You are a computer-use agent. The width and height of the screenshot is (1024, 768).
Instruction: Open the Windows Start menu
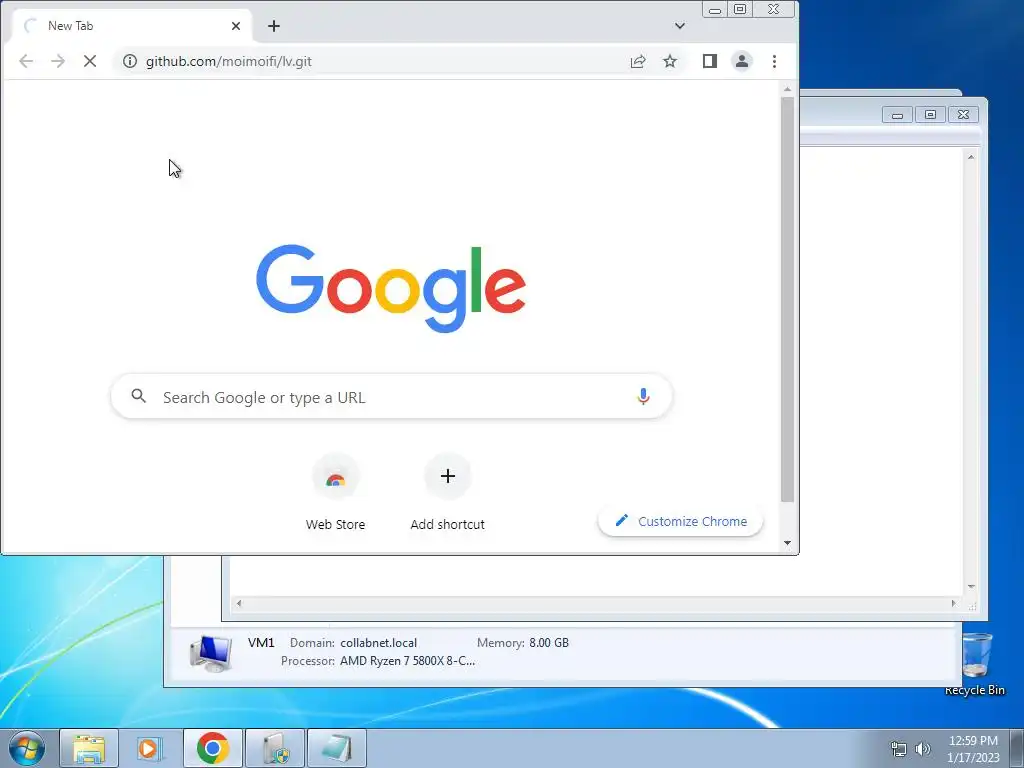[x=27, y=748]
